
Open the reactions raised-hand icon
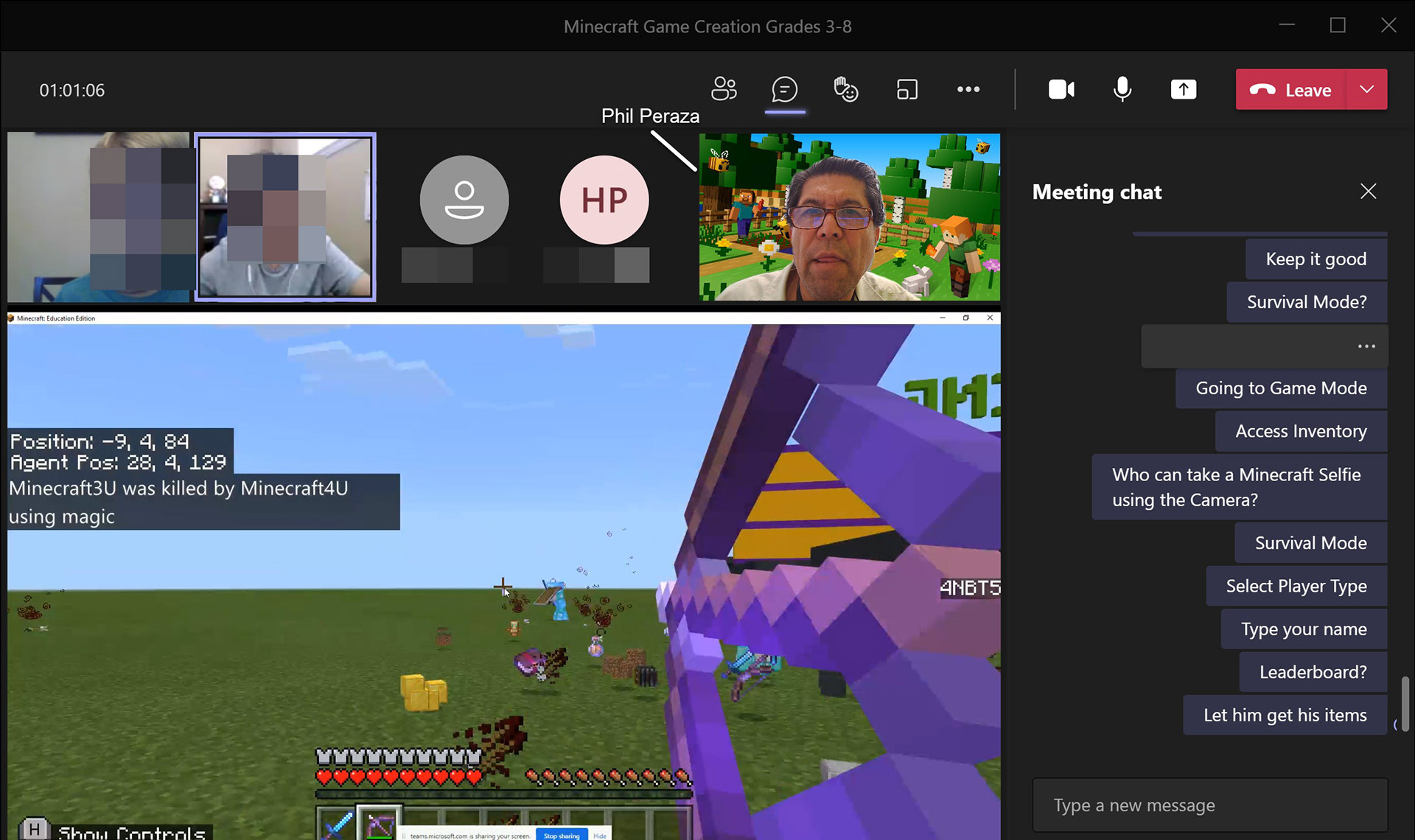[845, 89]
